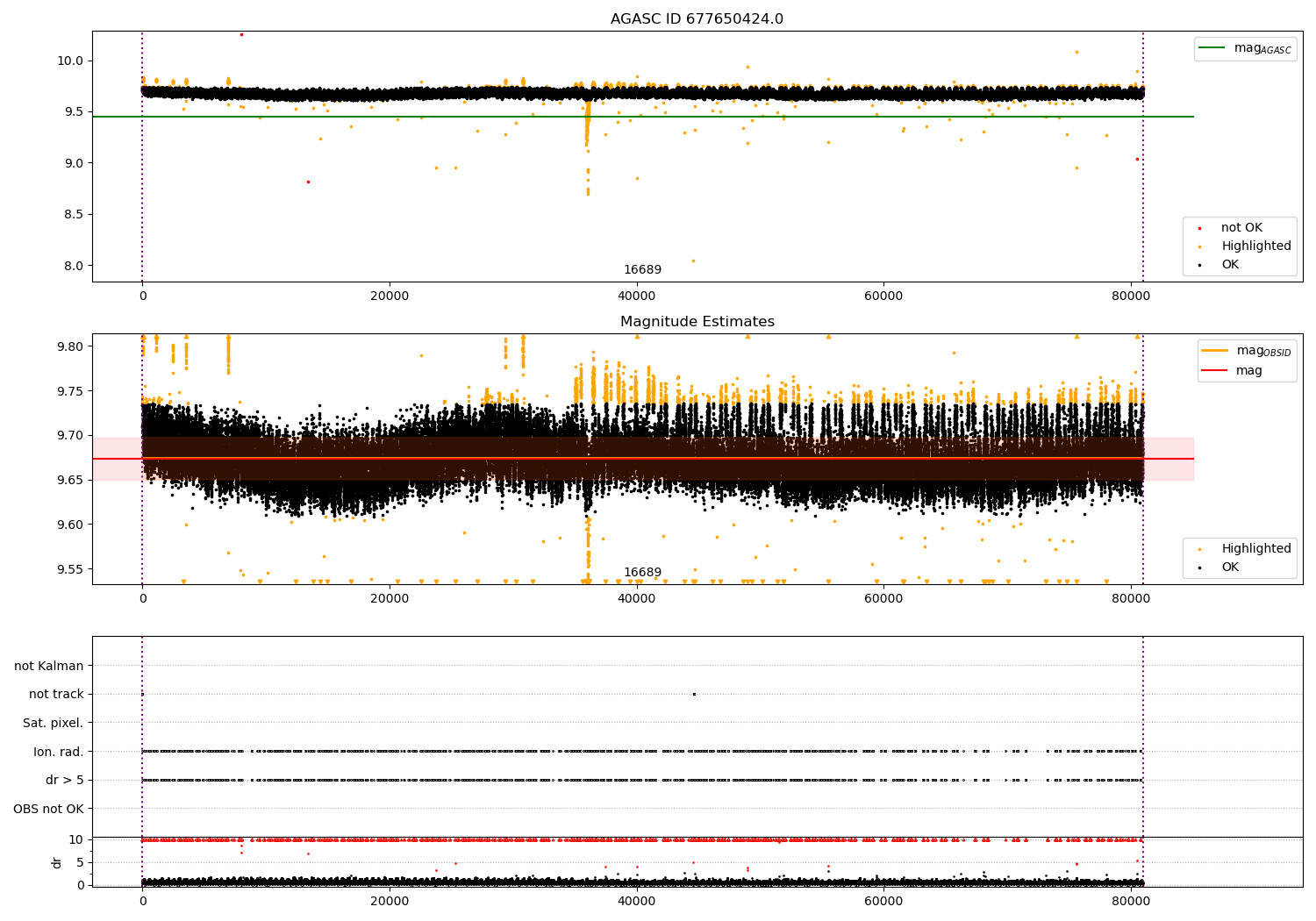Click the 'Magnitude Estimates' title
Image resolution: width=1316 pixels, height=921 pixels.
coord(697,322)
